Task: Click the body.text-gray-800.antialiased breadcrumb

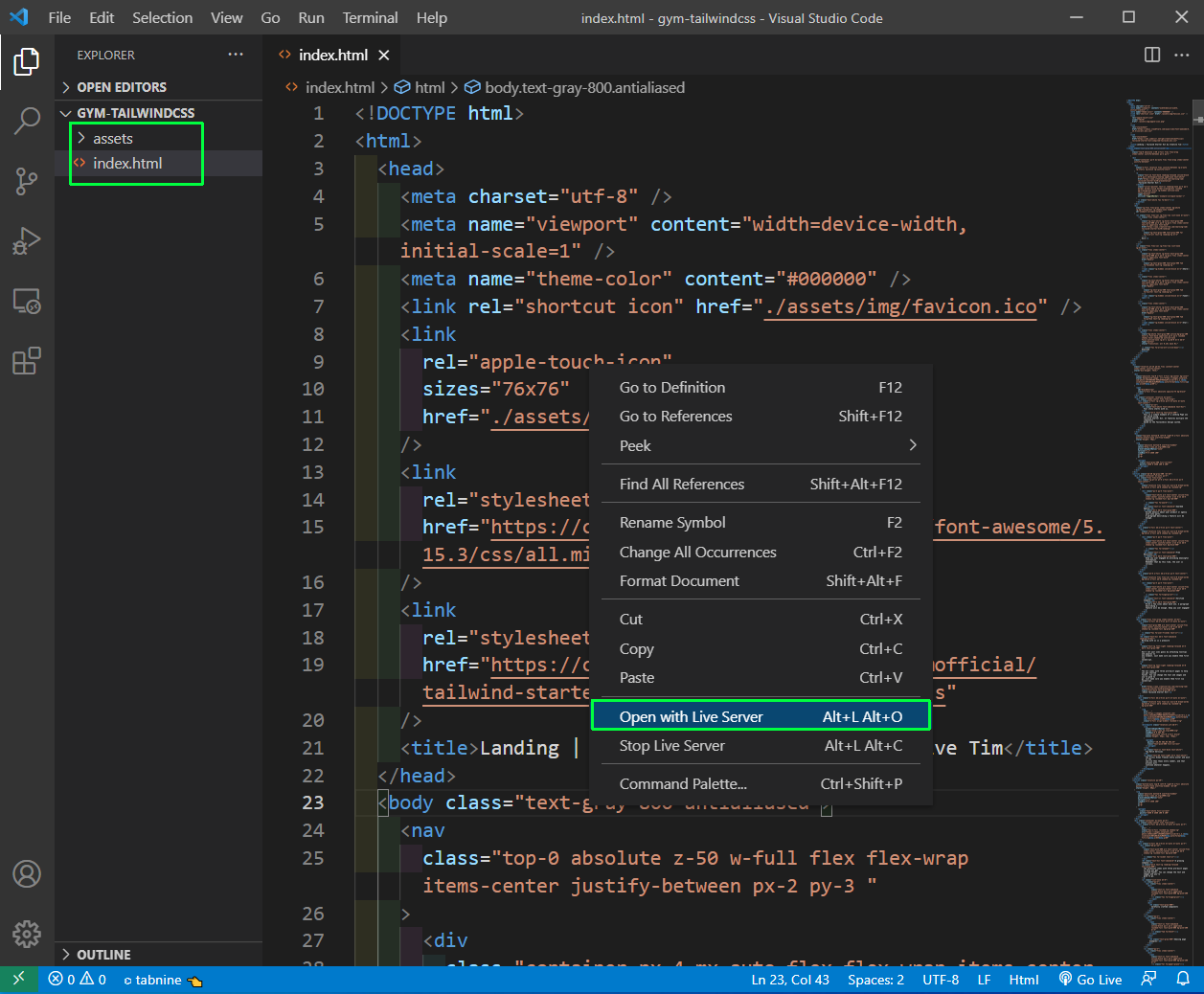Action: [x=575, y=87]
